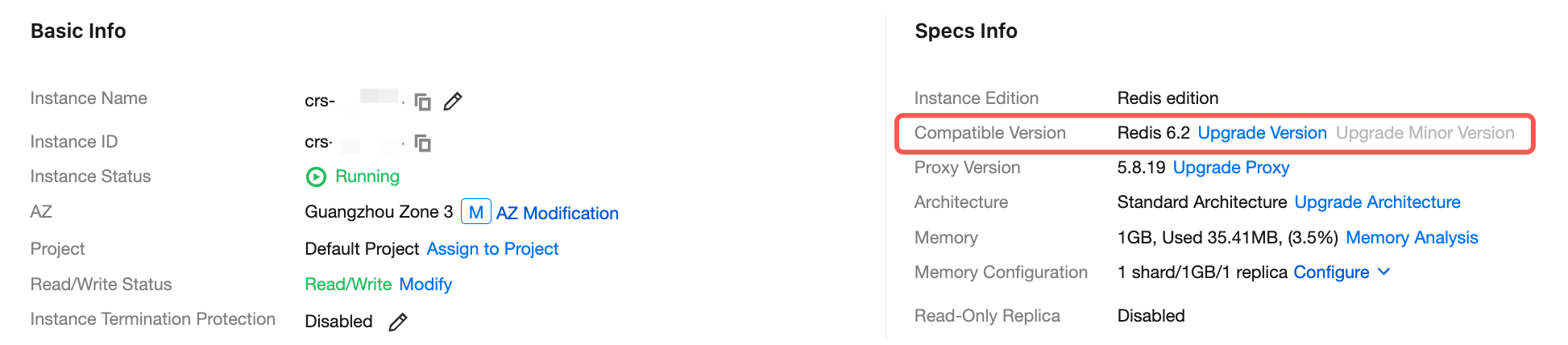
Task: Open Assign to Project link
Action: click(x=492, y=249)
